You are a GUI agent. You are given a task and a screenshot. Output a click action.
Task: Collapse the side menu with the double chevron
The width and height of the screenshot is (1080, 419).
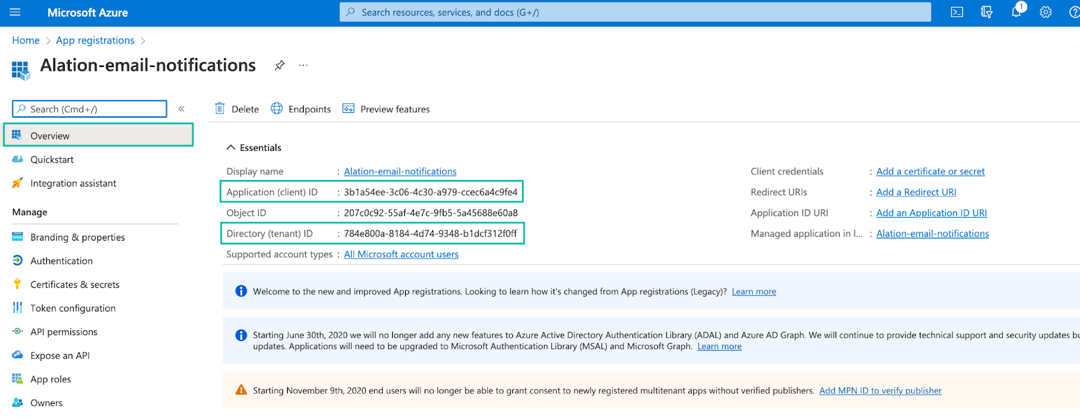pyautogui.click(x=181, y=109)
